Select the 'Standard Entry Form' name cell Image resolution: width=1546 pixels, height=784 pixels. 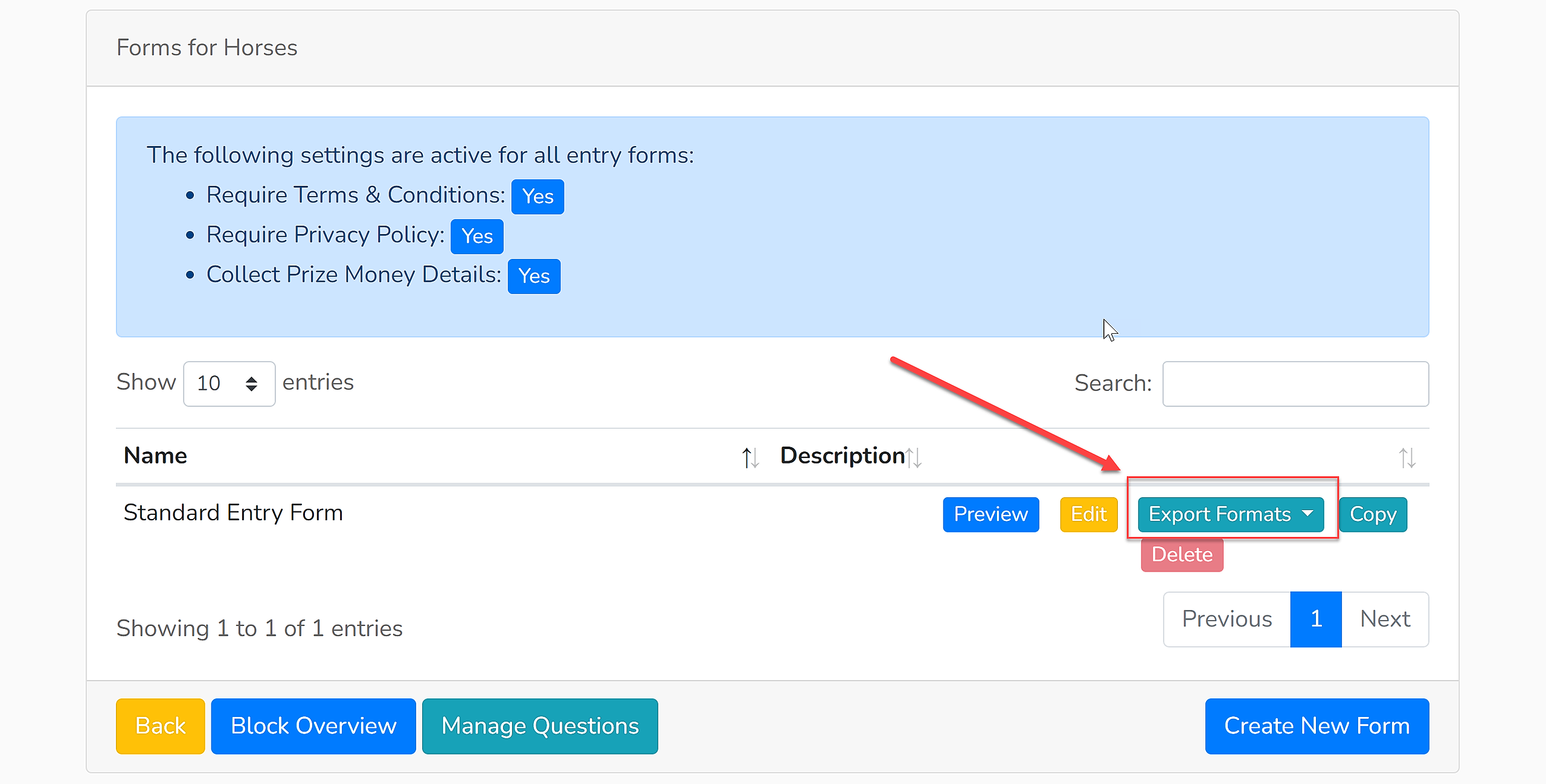(x=233, y=513)
